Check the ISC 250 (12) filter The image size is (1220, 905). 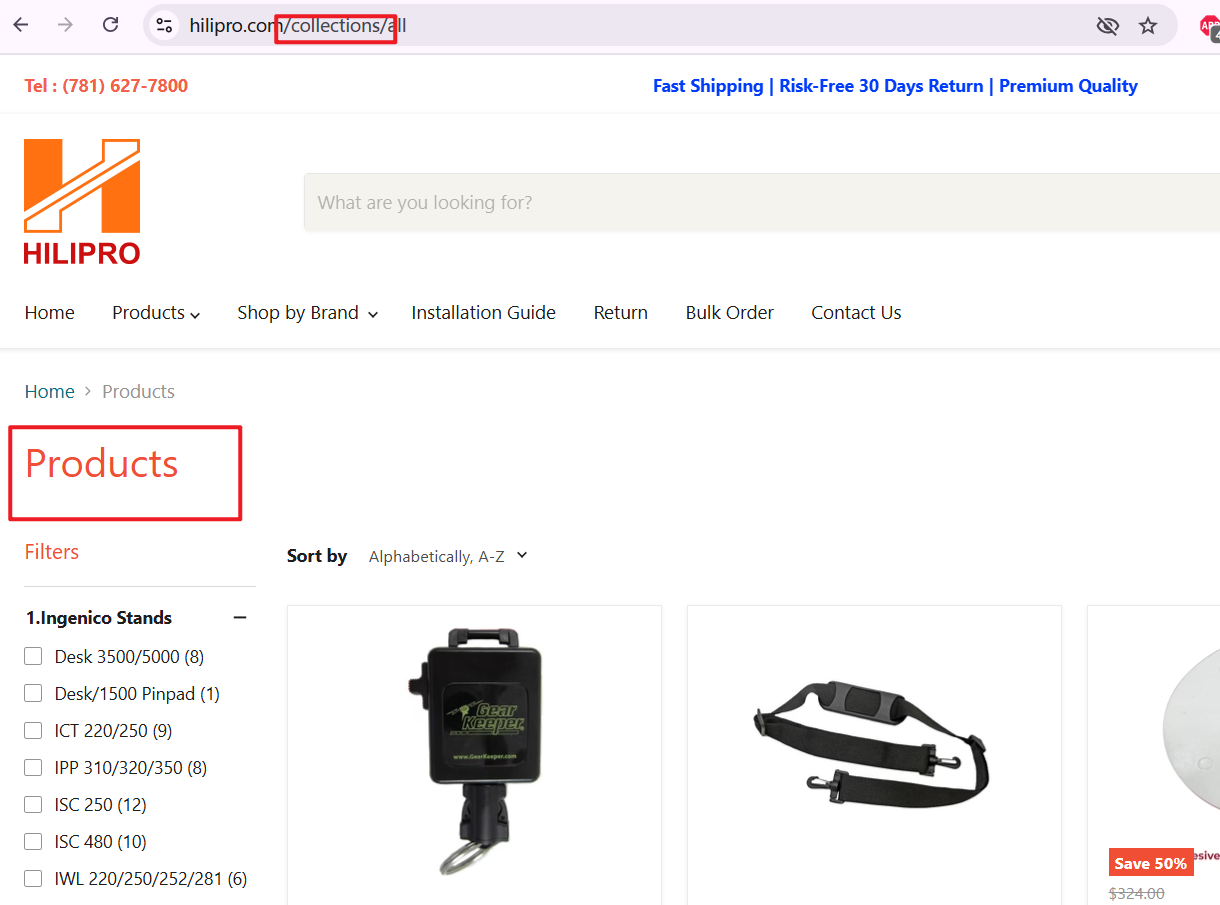pyautogui.click(x=33, y=805)
